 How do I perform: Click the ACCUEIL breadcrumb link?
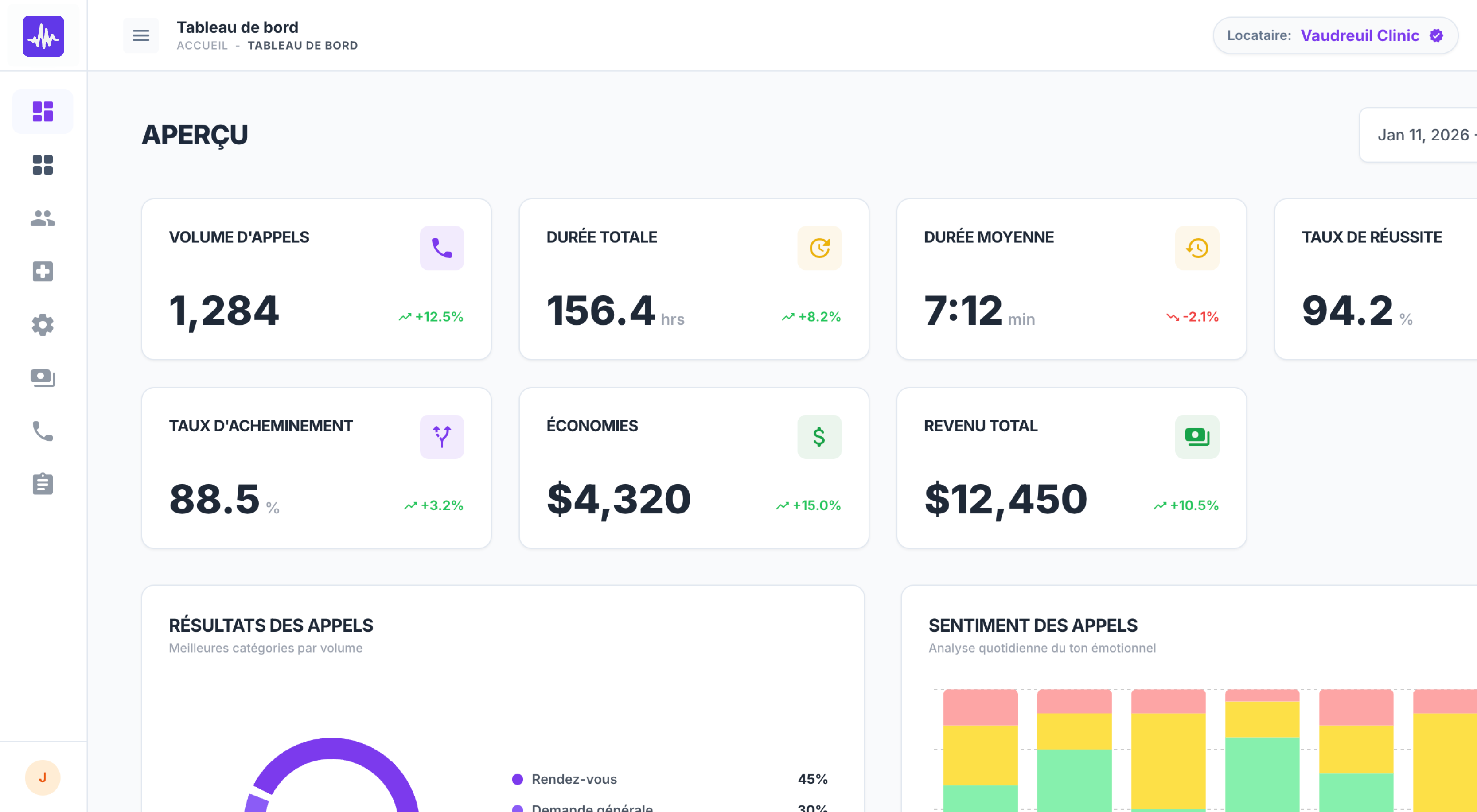[x=202, y=45]
